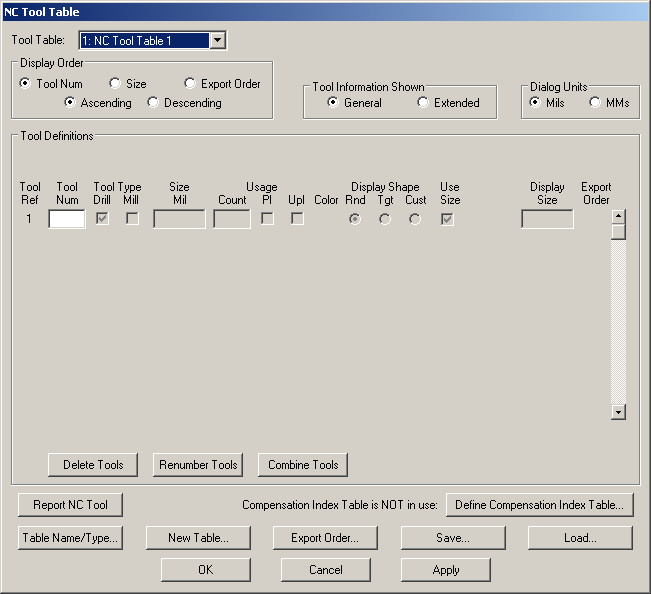This screenshot has width=651, height=594.
Task: Toggle the Mill tool type checkbox
Action: point(132,218)
